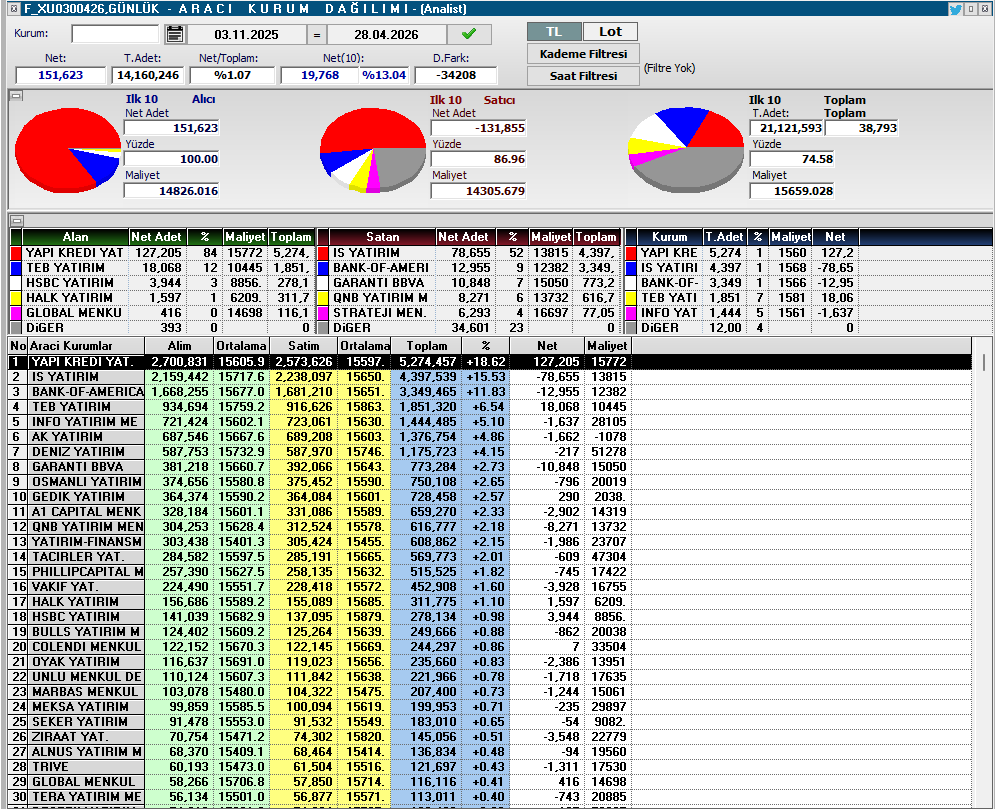Select row YAPI KREDI YAT. in main table
The width and height of the screenshot is (995, 809).
(x=490, y=362)
